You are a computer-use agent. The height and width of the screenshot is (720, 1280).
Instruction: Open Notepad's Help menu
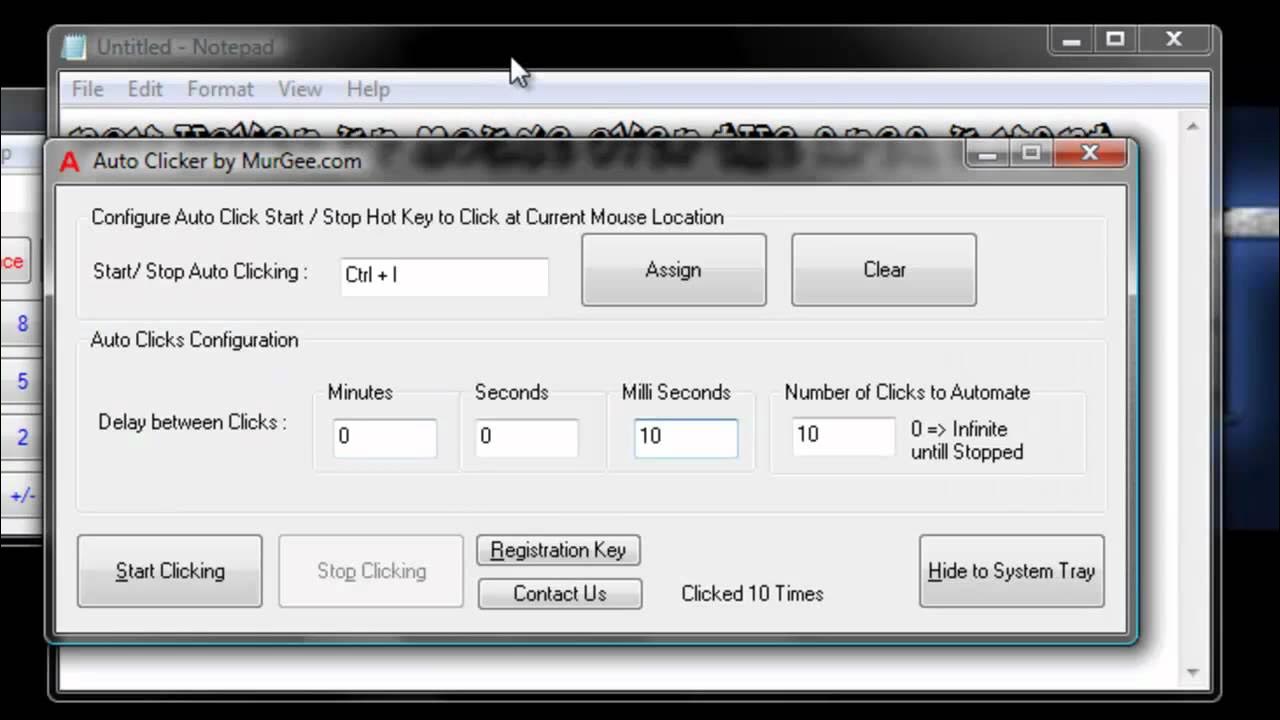(x=368, y=89)
